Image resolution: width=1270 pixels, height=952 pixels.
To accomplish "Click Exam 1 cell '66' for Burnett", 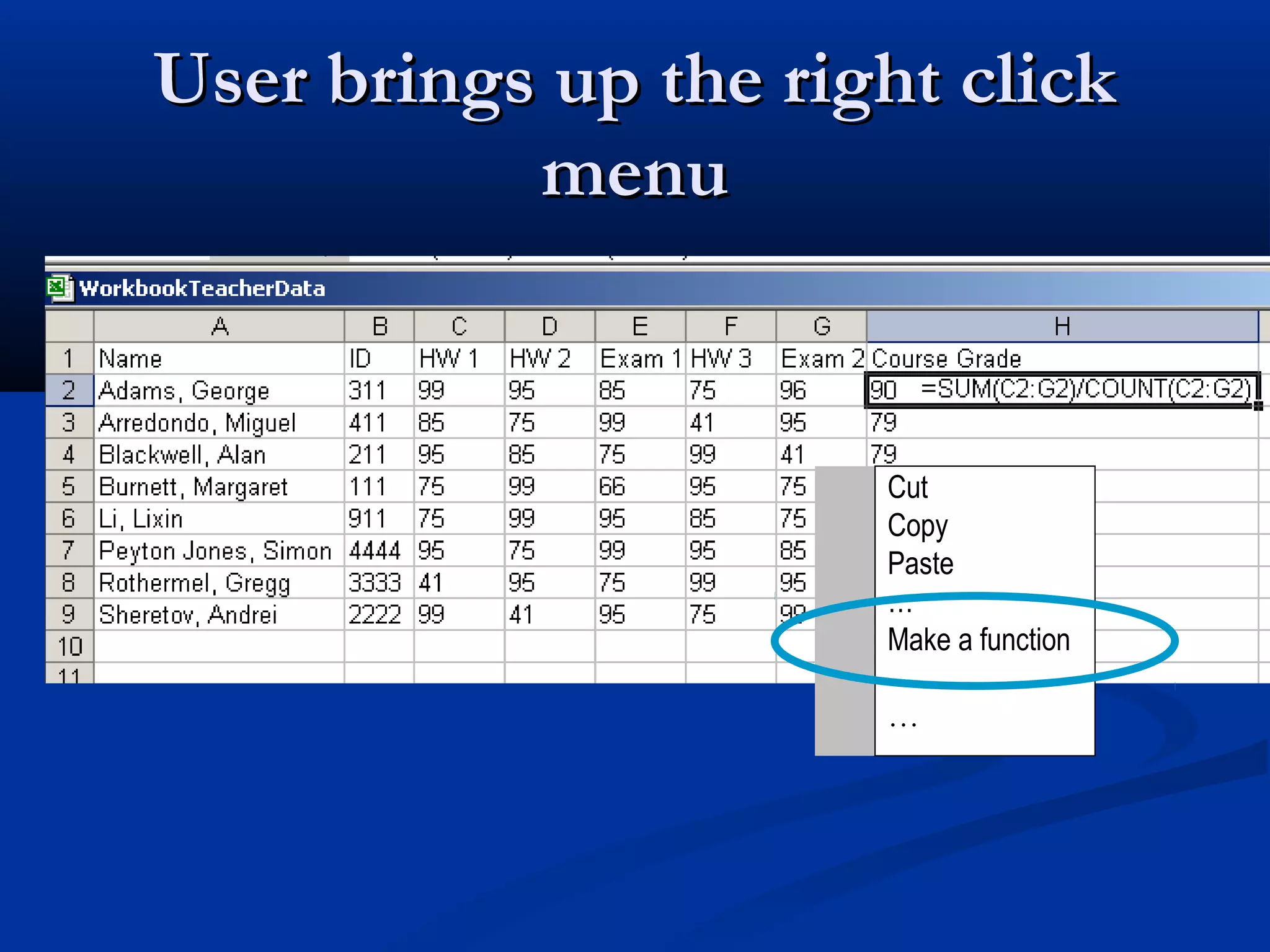I will point(640,487).
